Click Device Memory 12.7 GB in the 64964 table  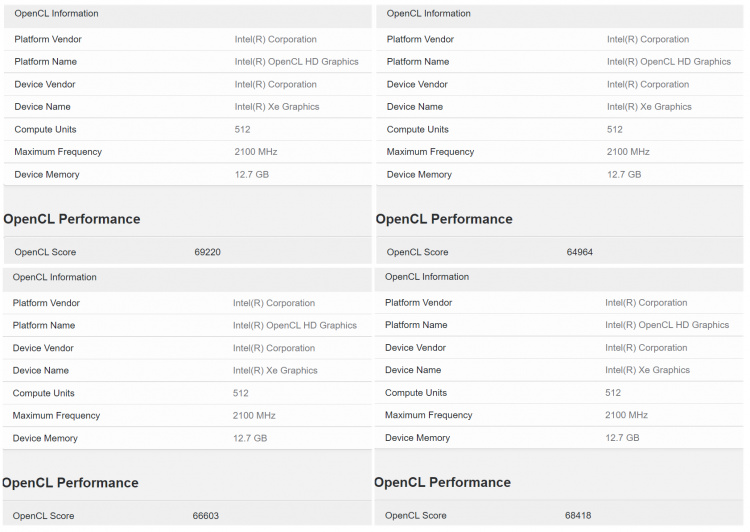(623, 175)
